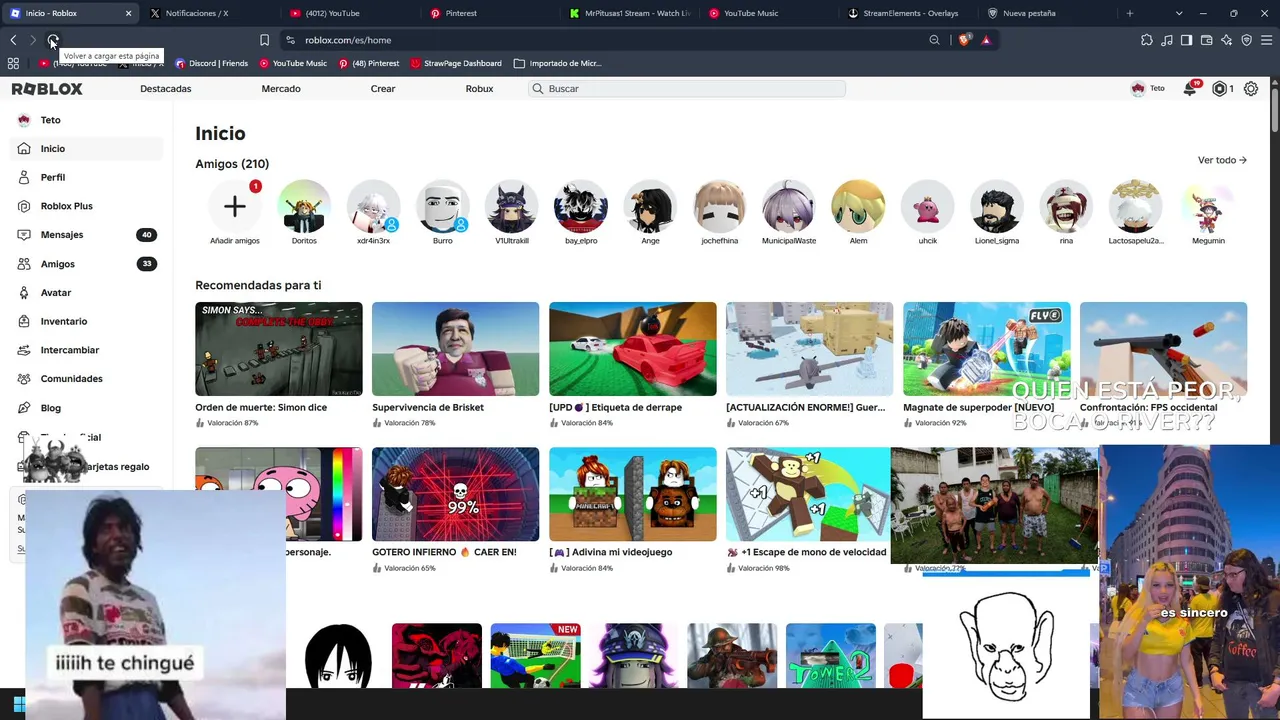Open the Leo AI sparkle icon
This screenshot has width=1280, height=720.
coord(1227,40)
